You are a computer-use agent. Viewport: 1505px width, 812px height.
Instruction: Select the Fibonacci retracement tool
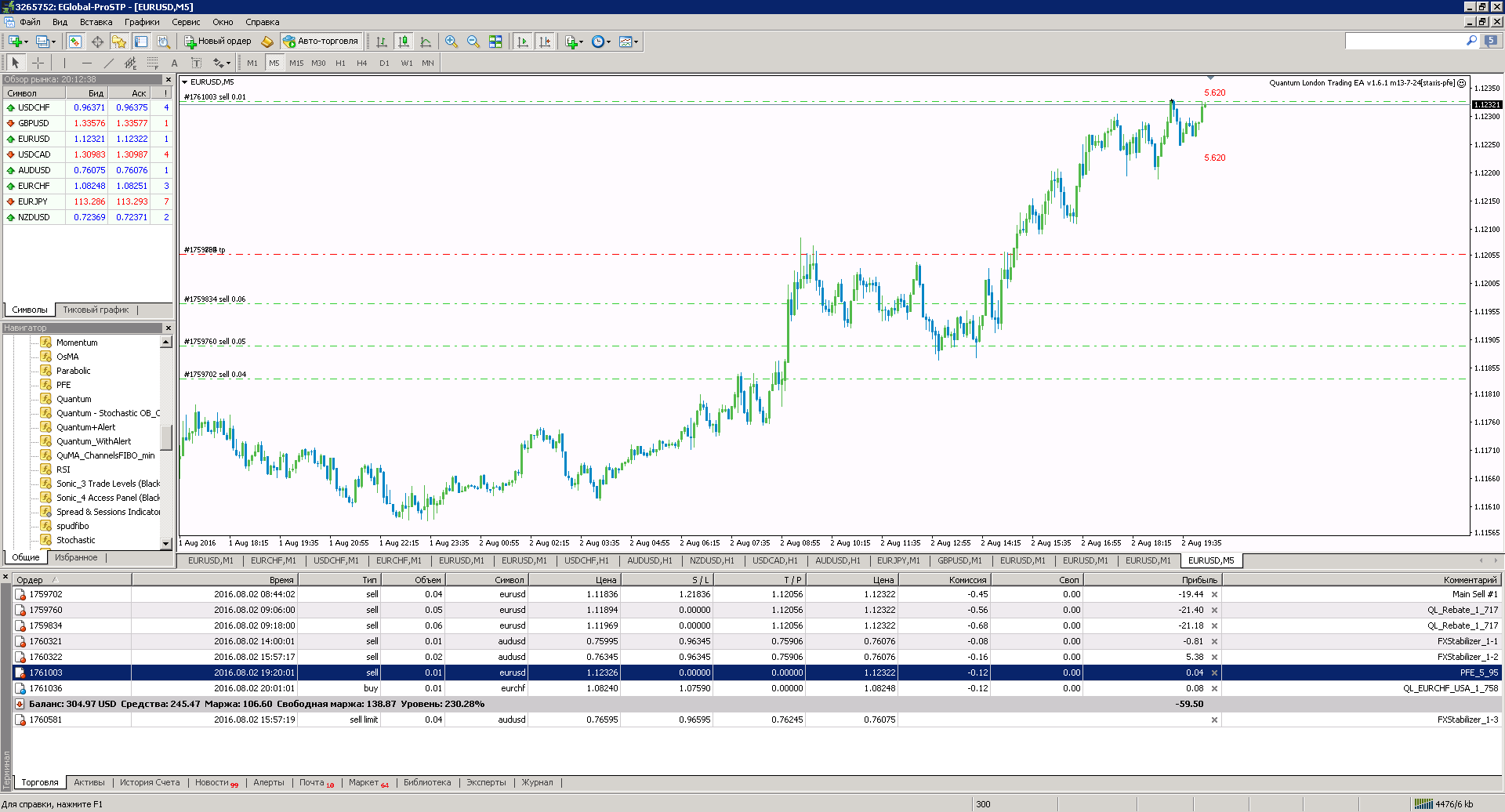click(x=152, y=63)
